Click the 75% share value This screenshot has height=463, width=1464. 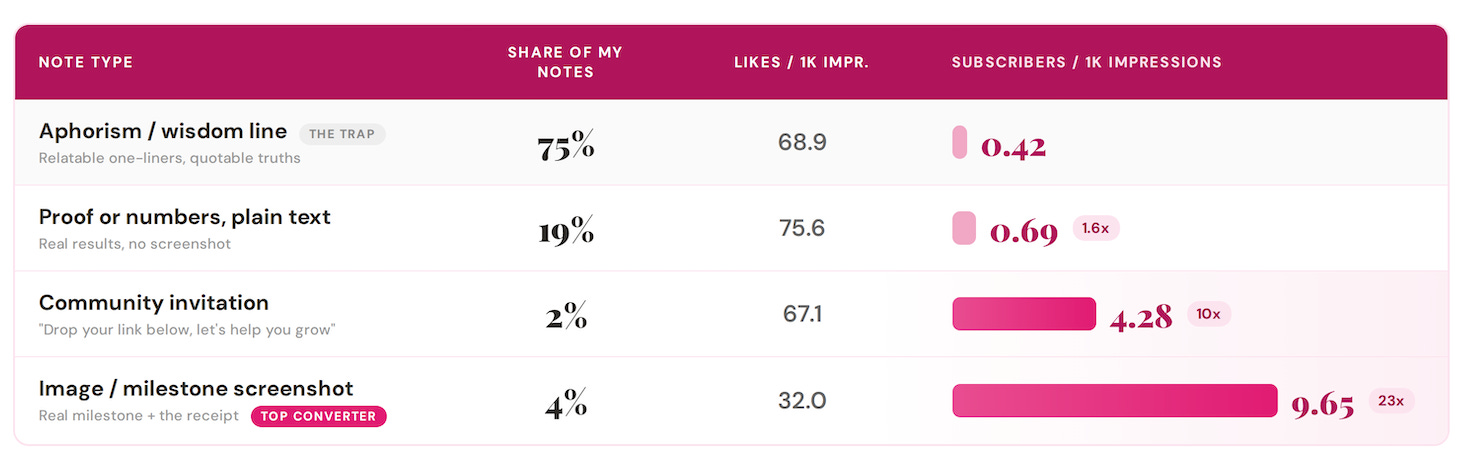tap(565, 148)
